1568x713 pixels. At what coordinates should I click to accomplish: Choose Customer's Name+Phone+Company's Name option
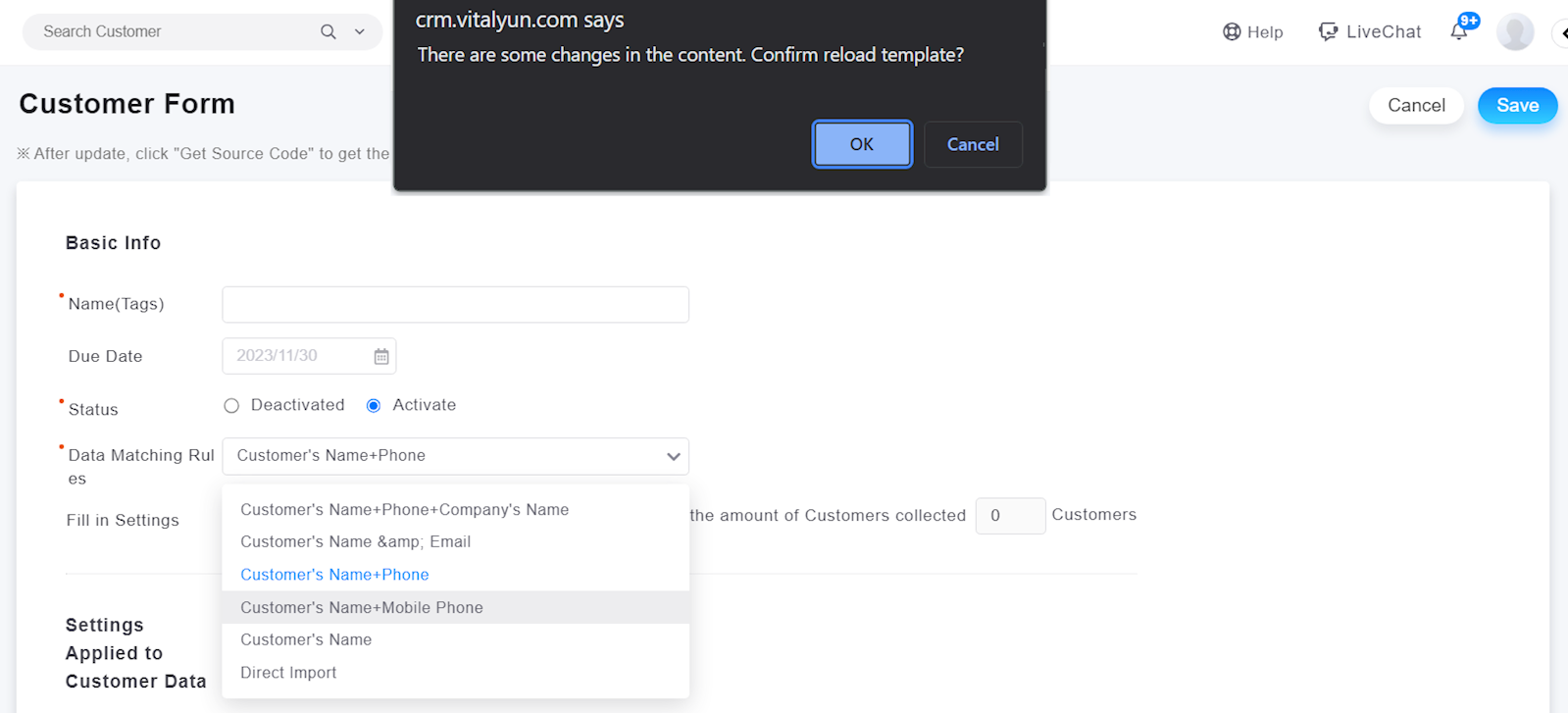[404, 510]
